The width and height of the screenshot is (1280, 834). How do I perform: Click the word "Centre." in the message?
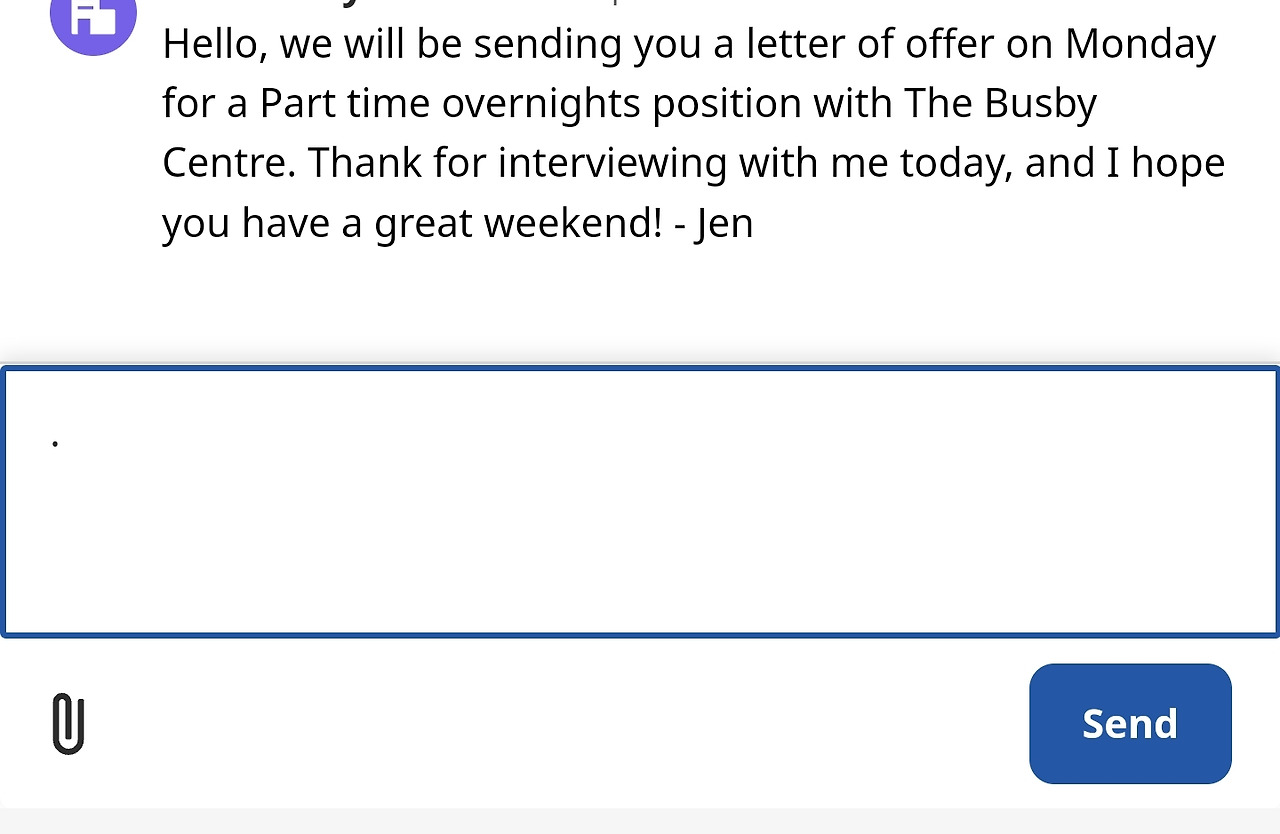point(229,163)
